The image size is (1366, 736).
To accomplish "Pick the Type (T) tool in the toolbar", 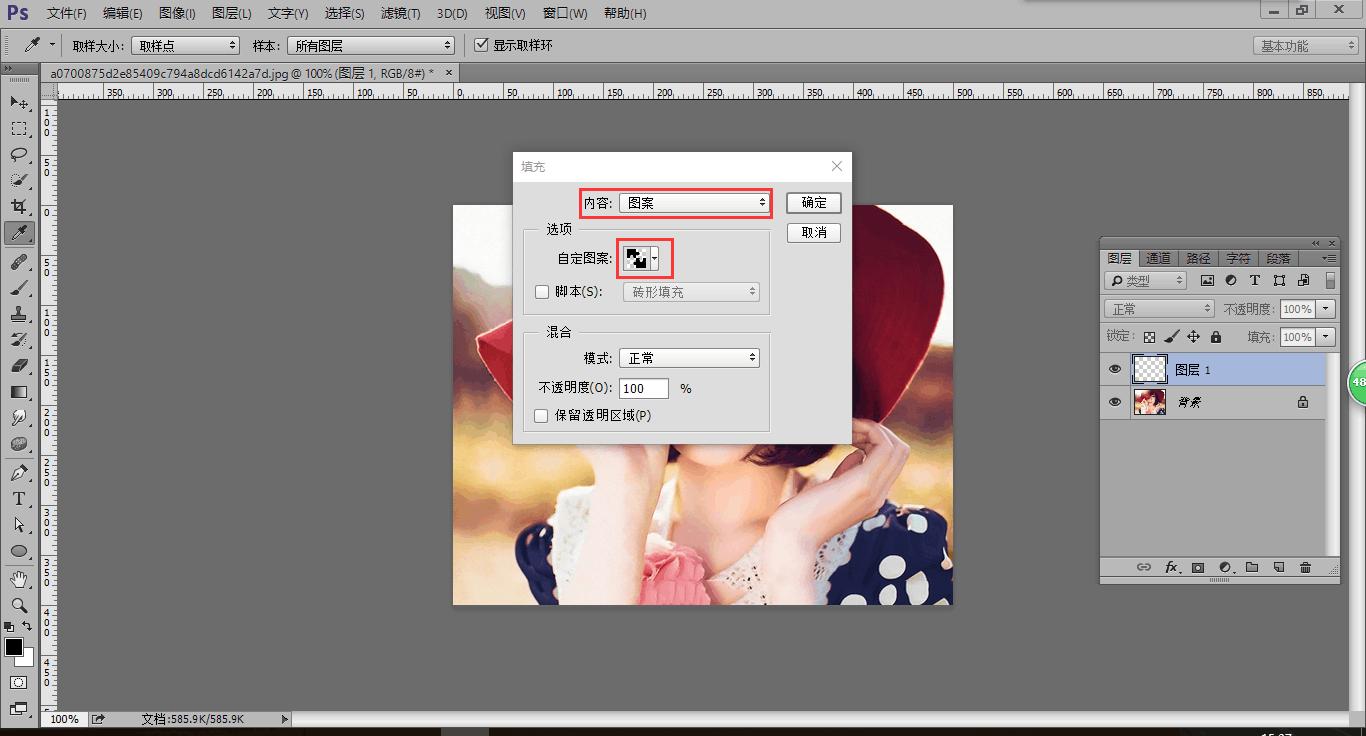I will (19, 499).
